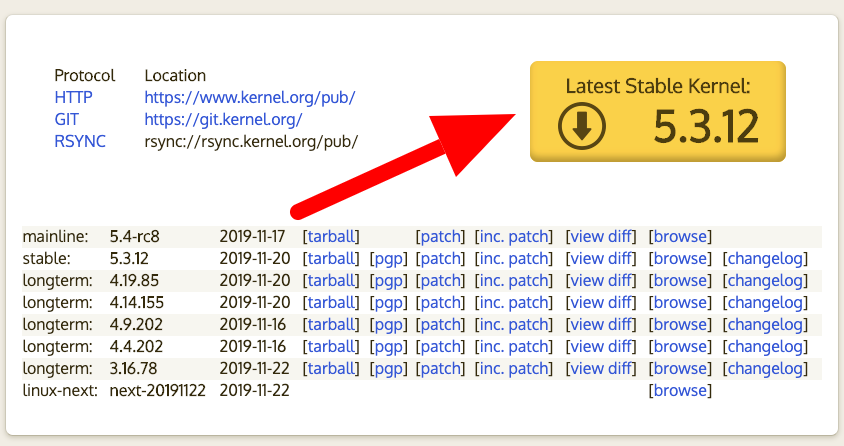Click the download arrow icon in yellow box
Image resolution: width=844 pixels, height=446 pixels.
[x=582, y=126]
